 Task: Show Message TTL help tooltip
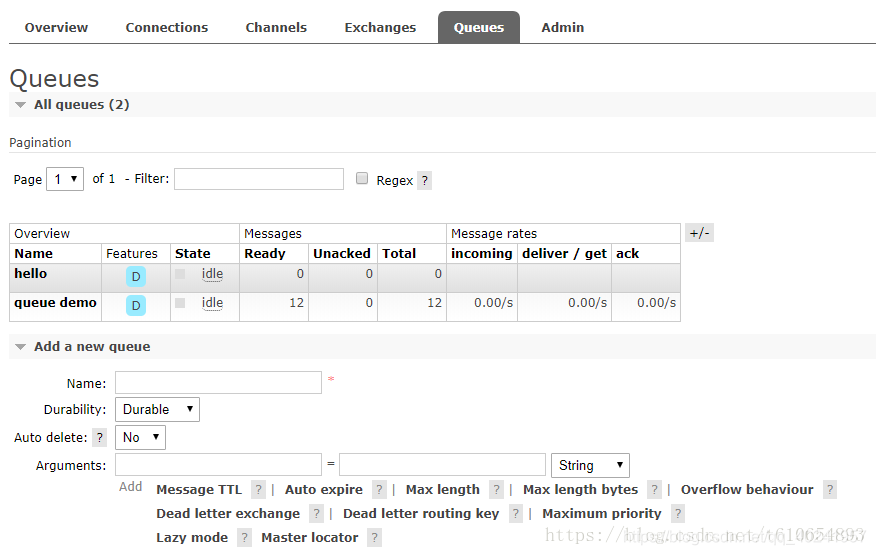258,490
